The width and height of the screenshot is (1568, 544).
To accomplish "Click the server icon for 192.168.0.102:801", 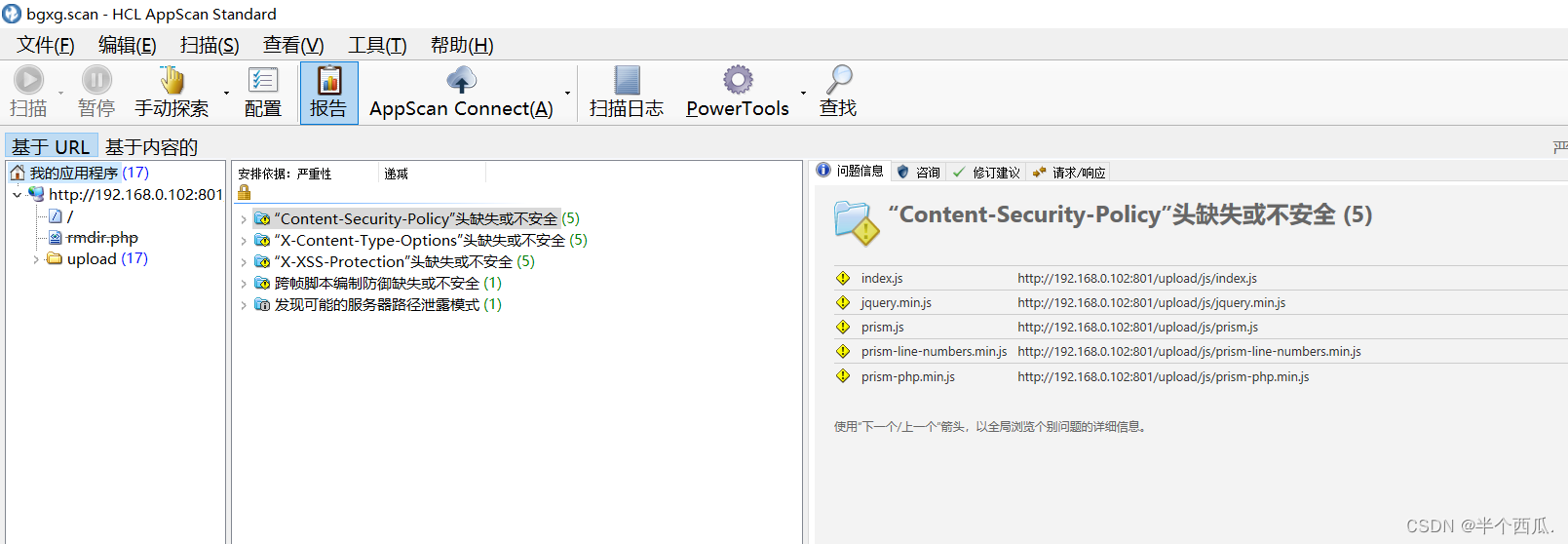I will (36, 194).
